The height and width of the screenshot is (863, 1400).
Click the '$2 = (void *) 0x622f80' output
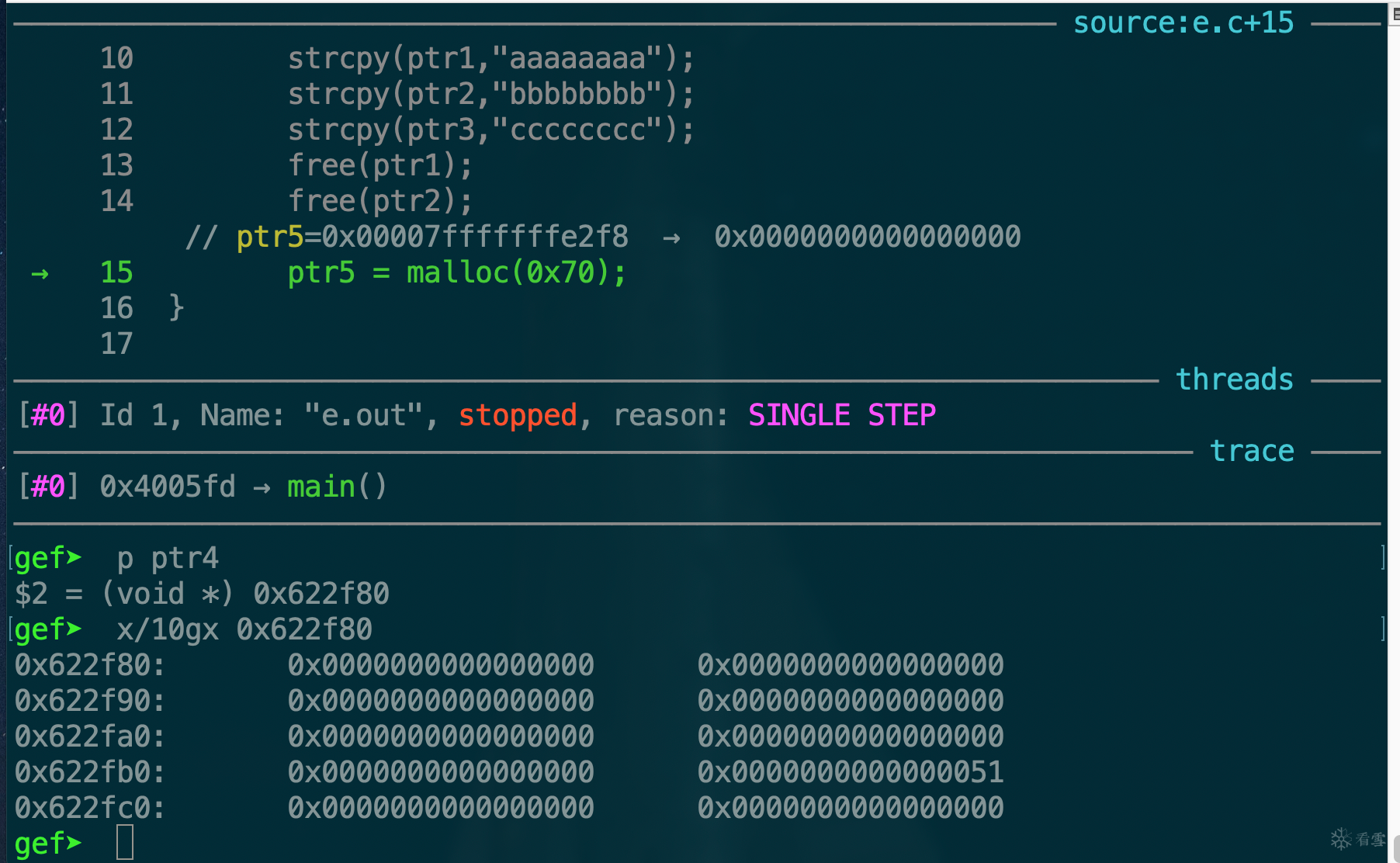coord(202,594)
